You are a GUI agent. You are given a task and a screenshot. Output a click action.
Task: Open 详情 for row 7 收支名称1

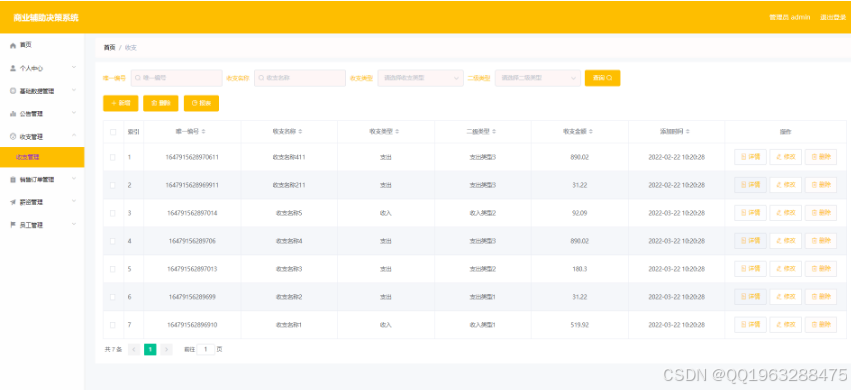751,324
